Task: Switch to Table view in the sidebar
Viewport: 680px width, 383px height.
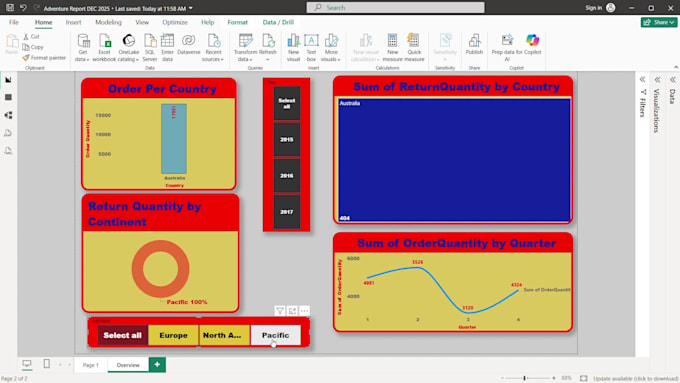Action: click(x=8, y=97)
